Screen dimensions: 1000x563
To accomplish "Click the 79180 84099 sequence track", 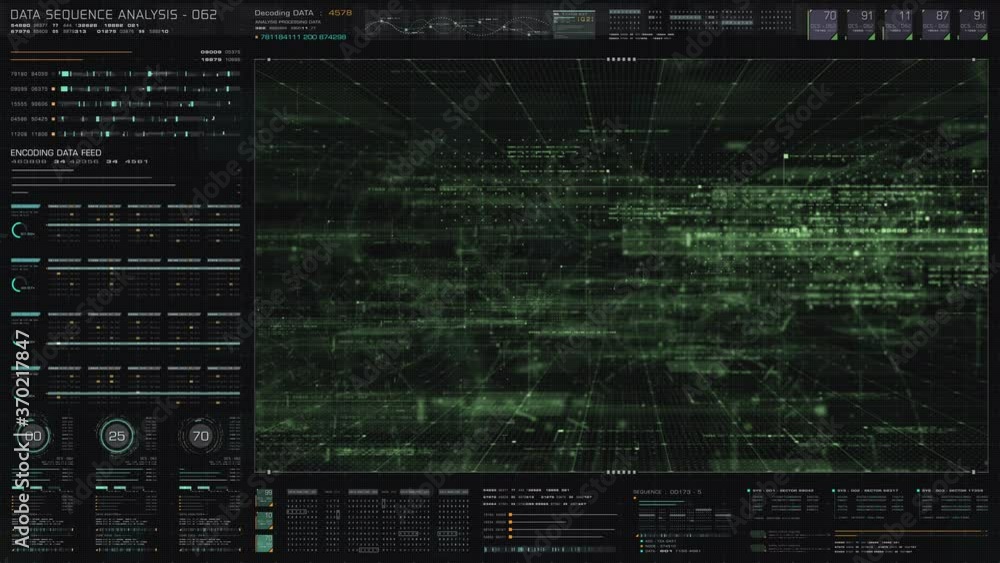I will 150,74.
